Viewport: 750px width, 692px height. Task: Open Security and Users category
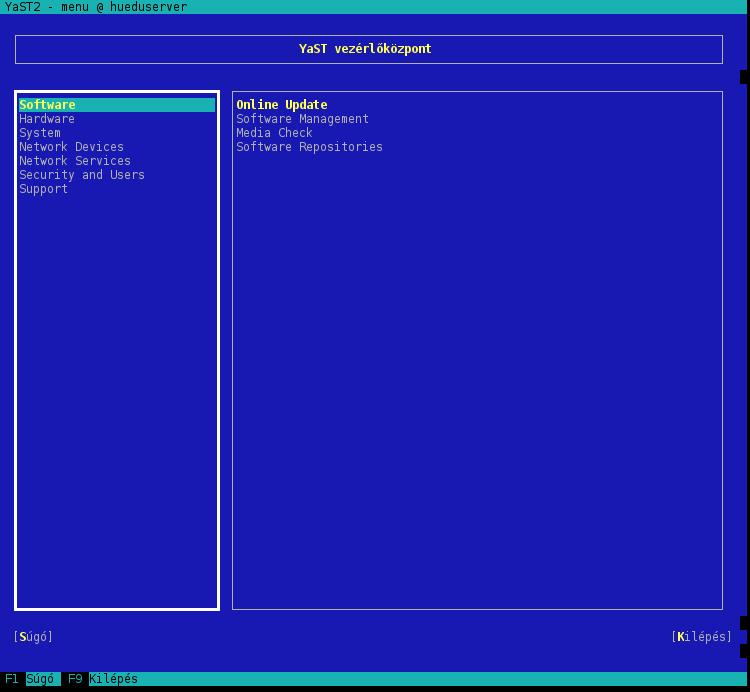82,175
